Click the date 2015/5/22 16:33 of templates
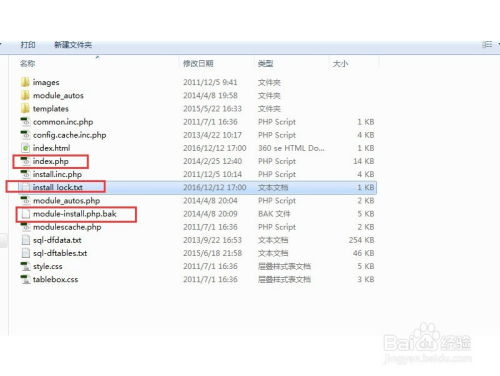The image size is (500, 376). pos(212,109)
